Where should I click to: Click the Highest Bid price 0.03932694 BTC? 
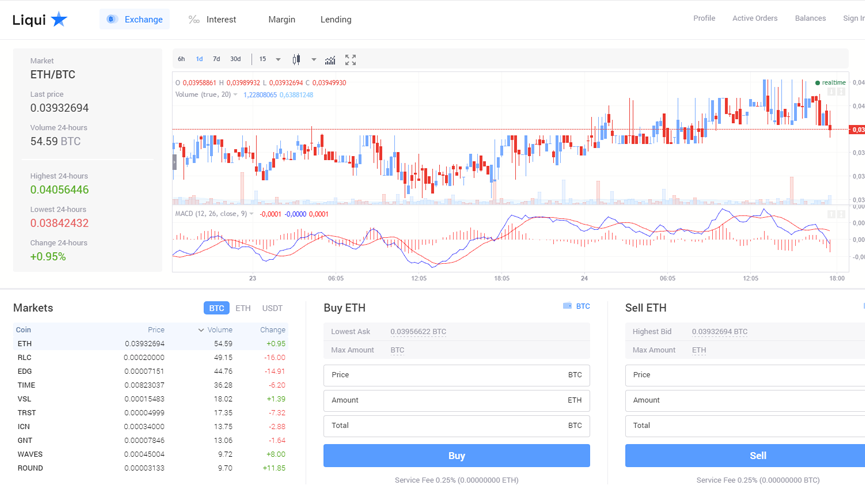[x=719, y=331]
